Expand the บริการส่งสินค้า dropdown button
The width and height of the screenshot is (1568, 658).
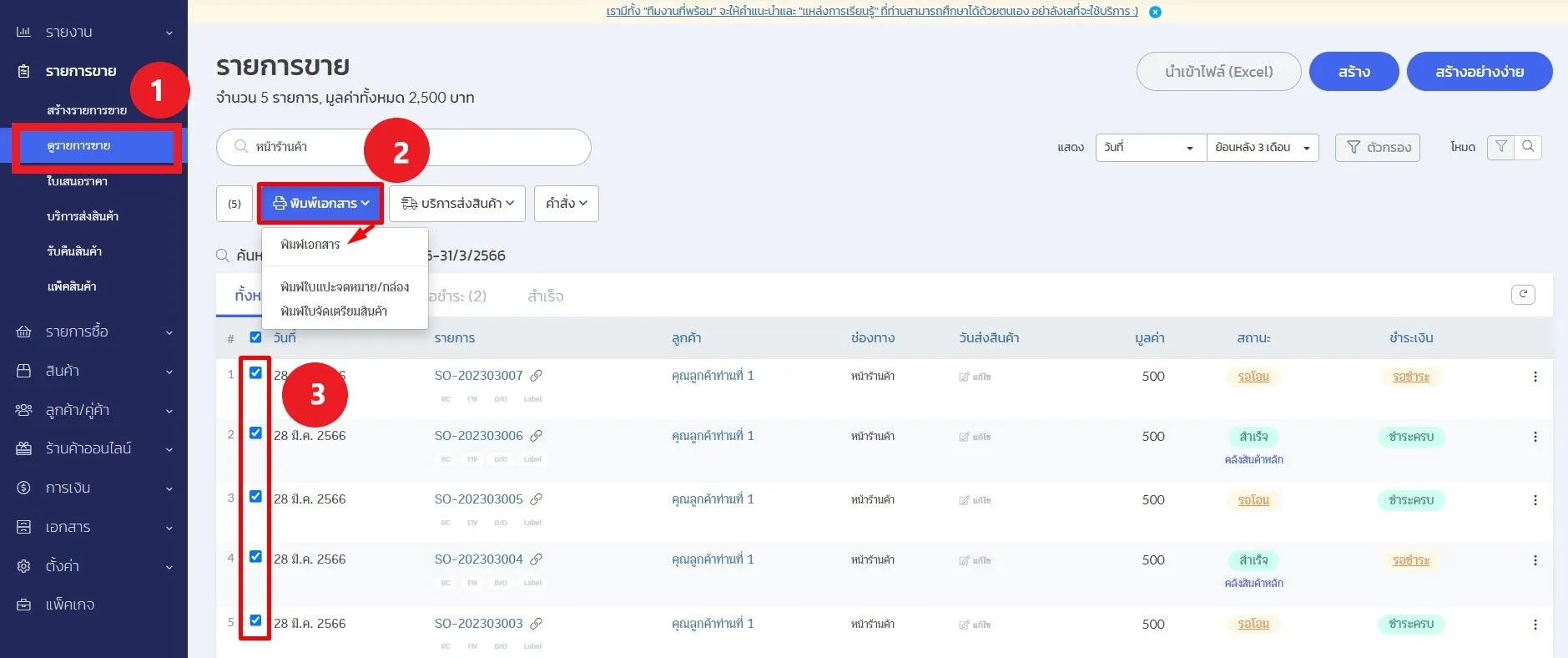point(456,204)
